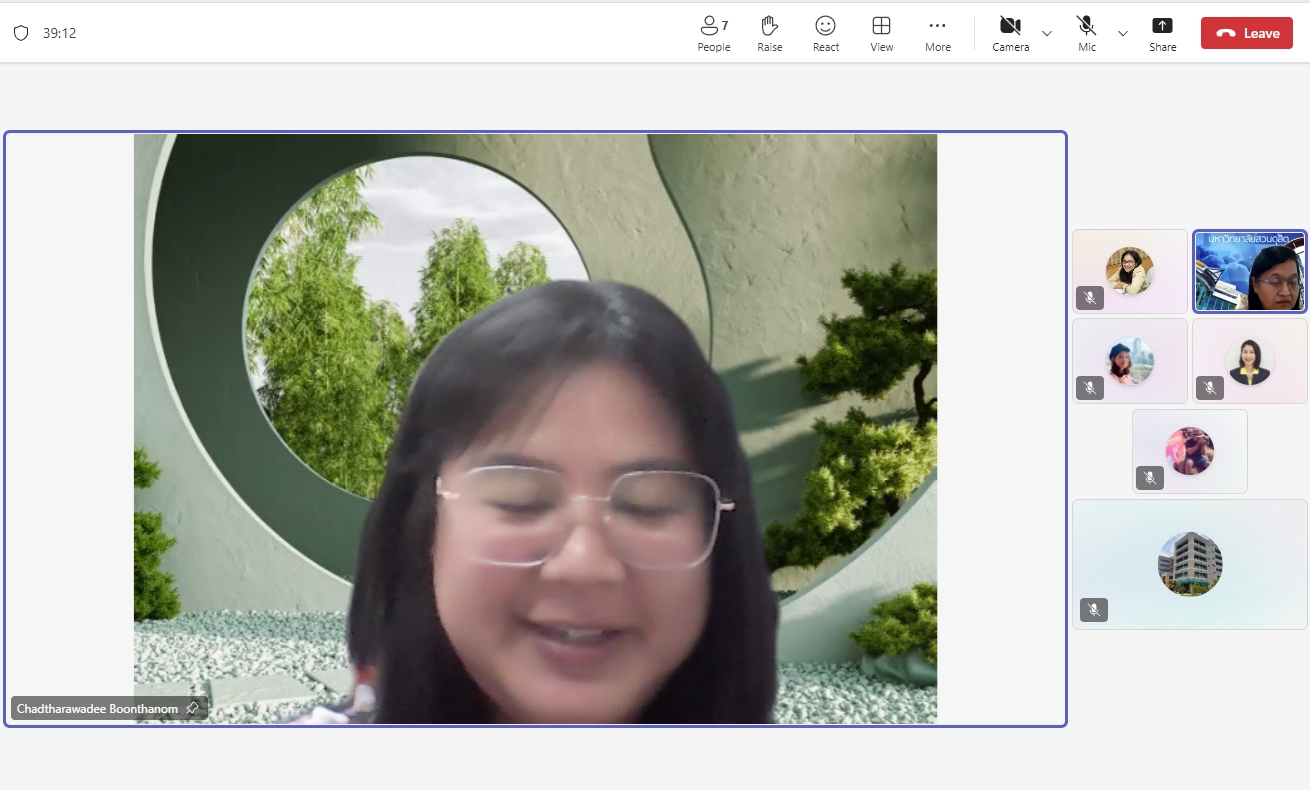
Task: Leave the meeting
Action: pyautogui.click(x=1246, y=33)
